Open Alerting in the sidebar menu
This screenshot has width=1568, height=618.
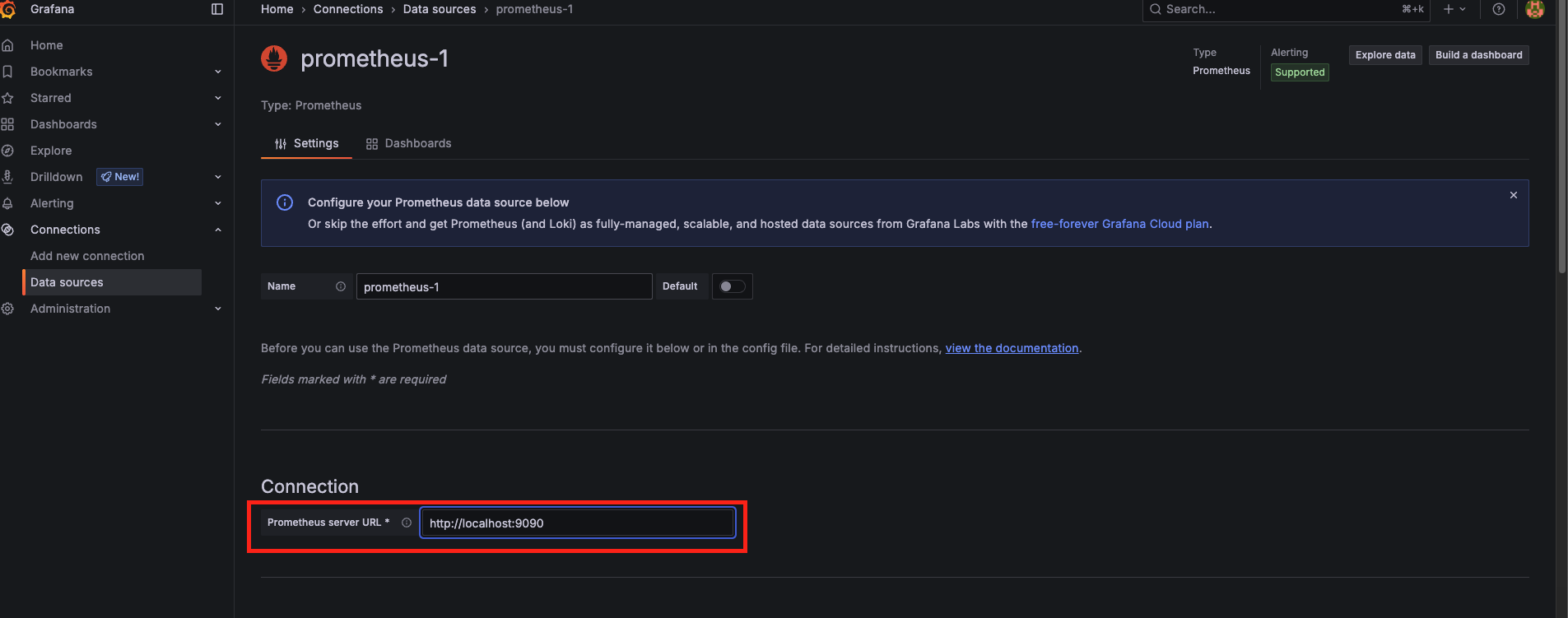pos(52,203)
